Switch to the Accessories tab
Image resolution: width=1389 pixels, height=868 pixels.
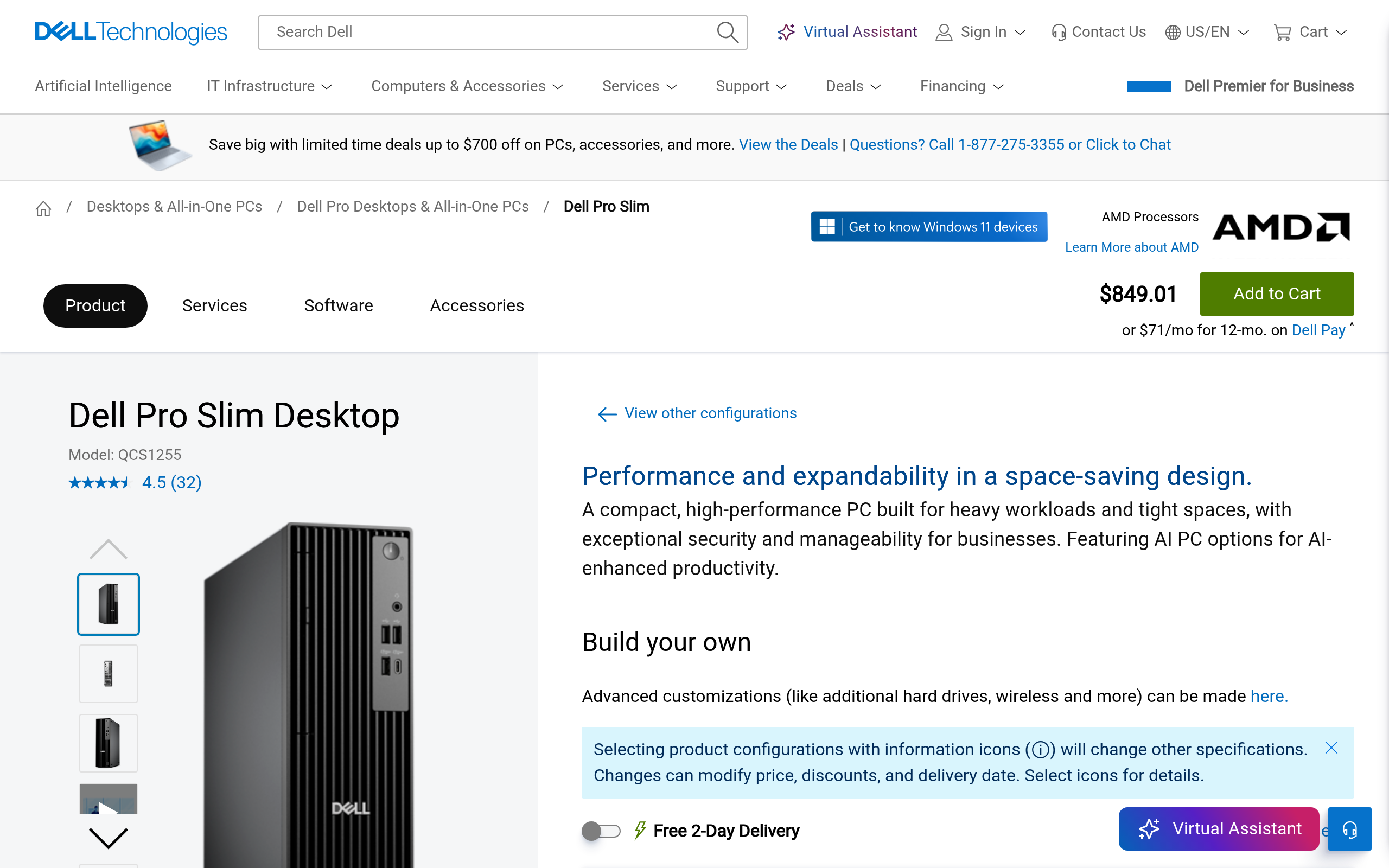[477, 305]
